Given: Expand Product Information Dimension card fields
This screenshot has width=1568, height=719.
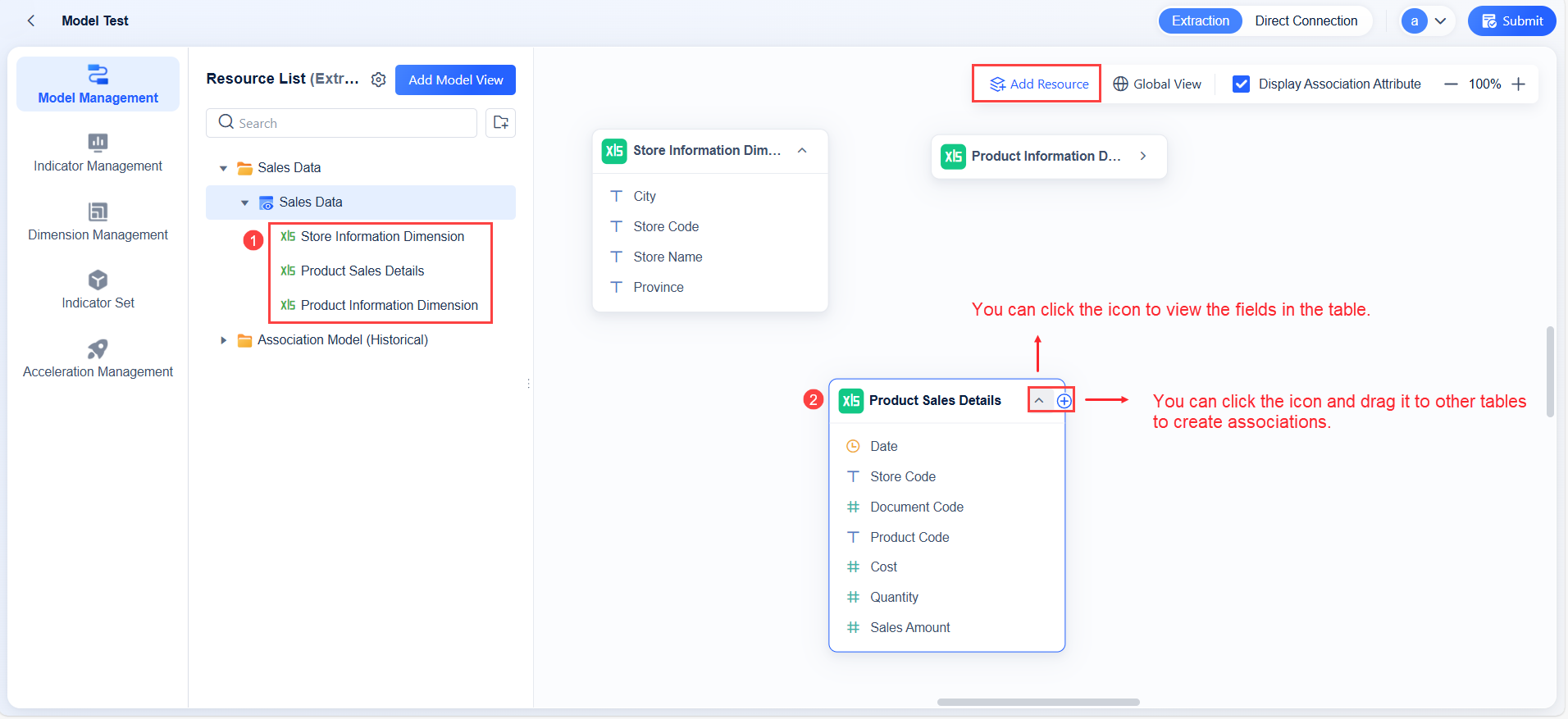Looking at the screenshot, I should tap(1143, 157).
